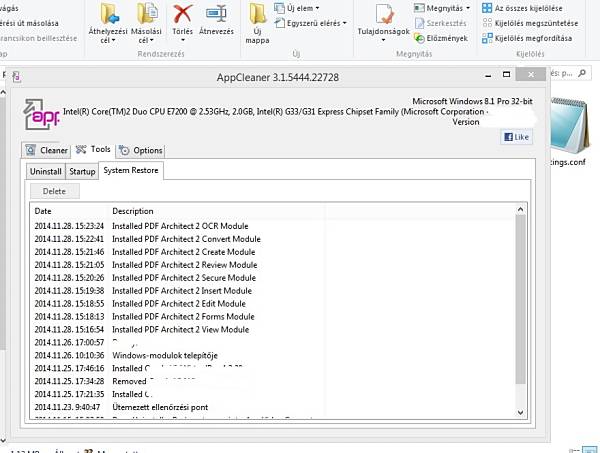Select the Tools tab
Viewport: 600px width, 453px height.
pos(93,149)
